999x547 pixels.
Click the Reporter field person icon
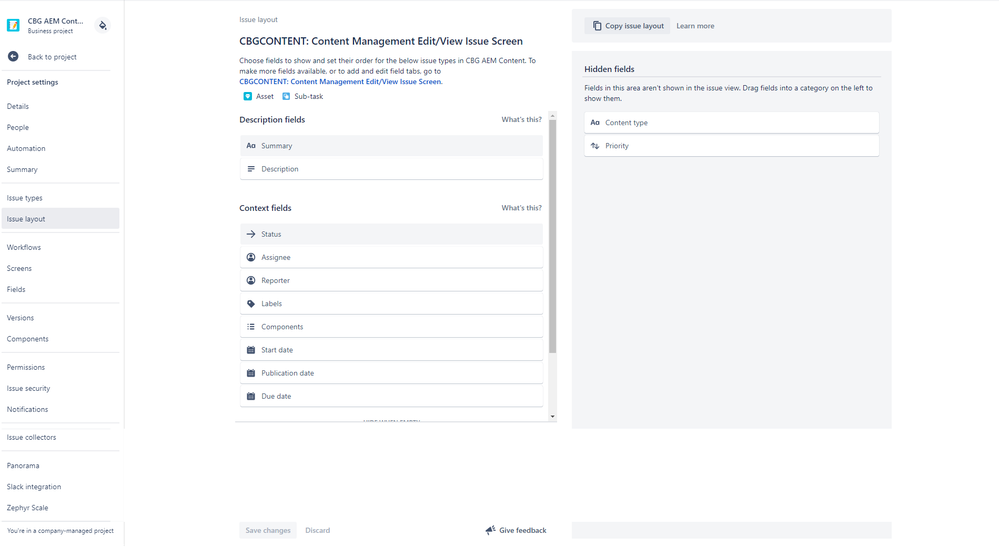[251, 280]
